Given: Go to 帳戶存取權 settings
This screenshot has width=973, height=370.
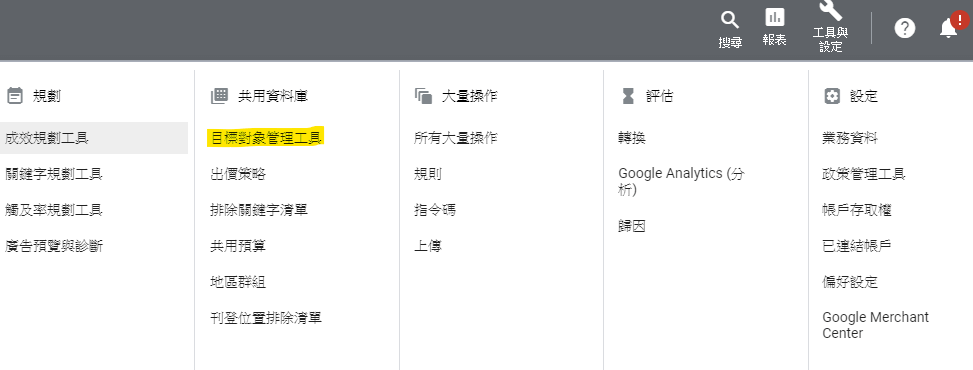Looking at the screenshot, I should 857,210.
